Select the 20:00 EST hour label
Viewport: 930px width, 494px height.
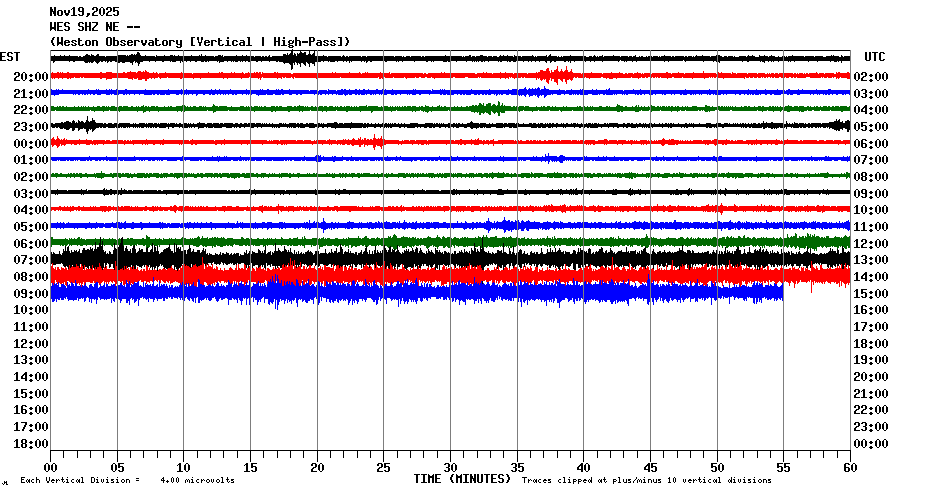(x=31, y=77)
